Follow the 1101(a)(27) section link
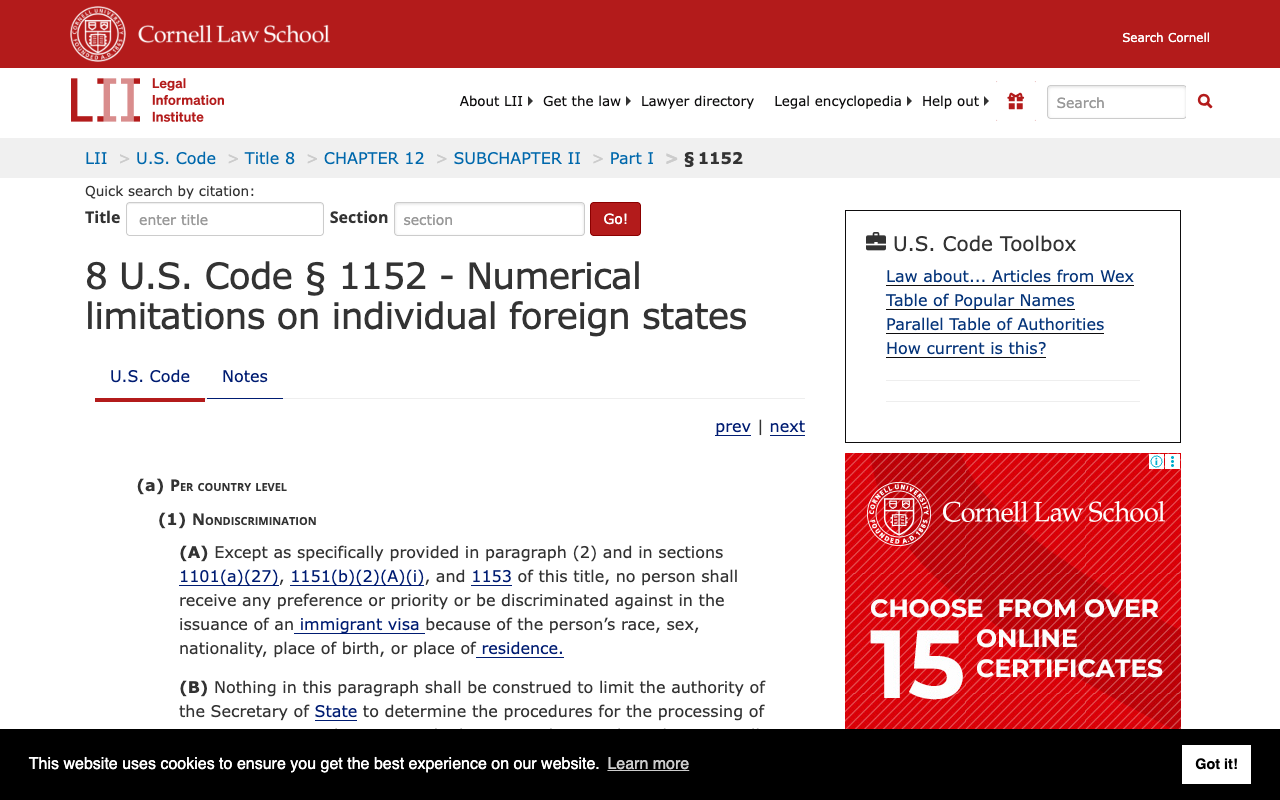The height and width of the screenshot is (800, 1280). [229, 577]
